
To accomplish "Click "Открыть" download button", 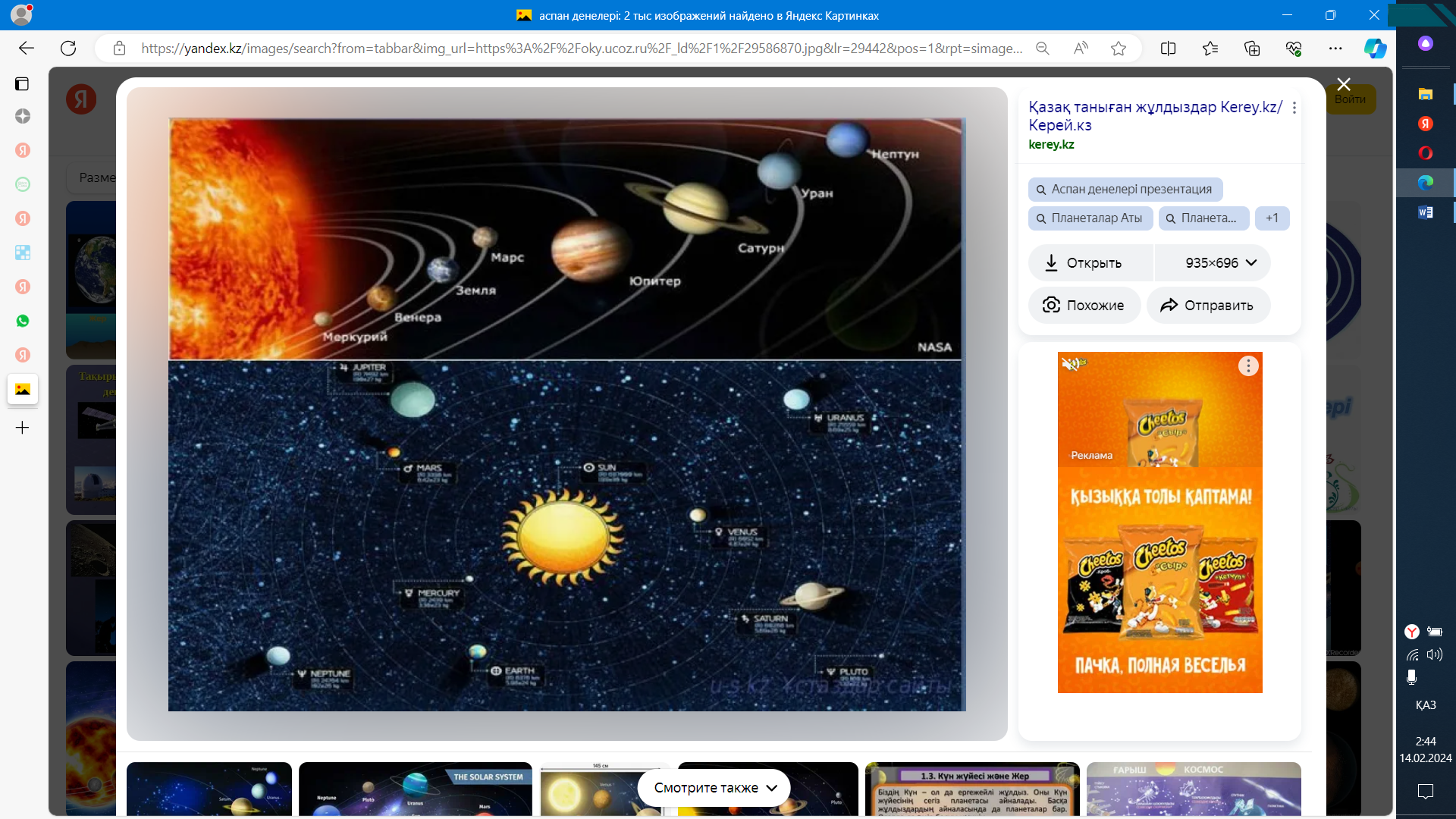I will tap(1084, 263).
